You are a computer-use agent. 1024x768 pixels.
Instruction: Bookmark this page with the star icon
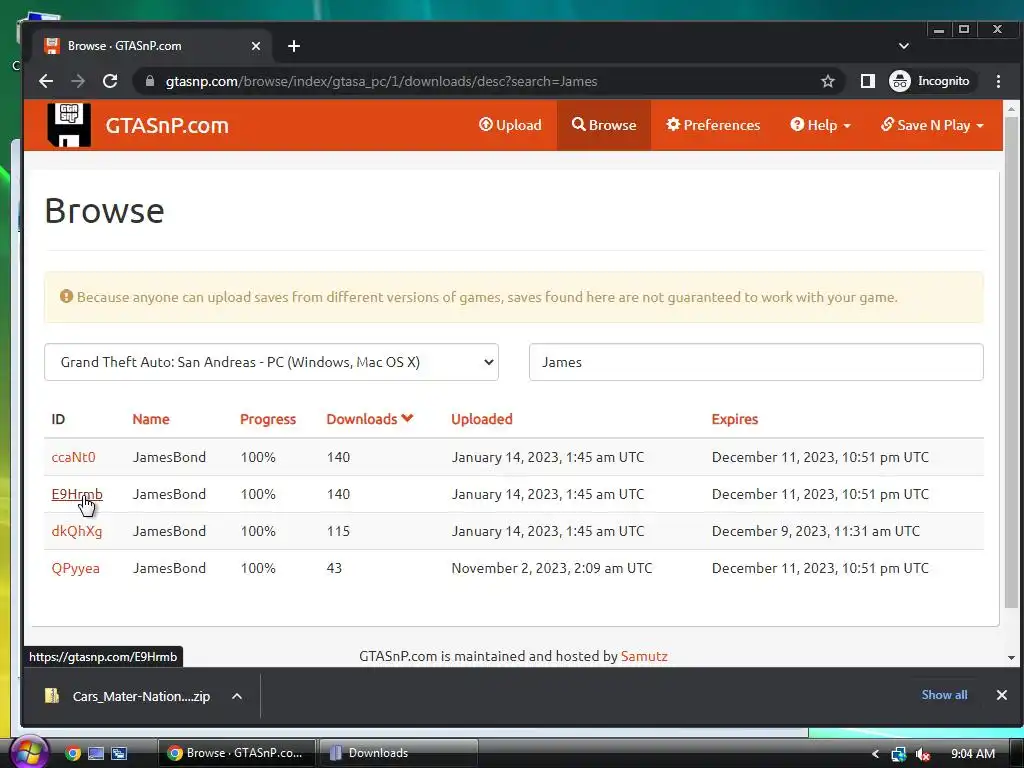828,81
